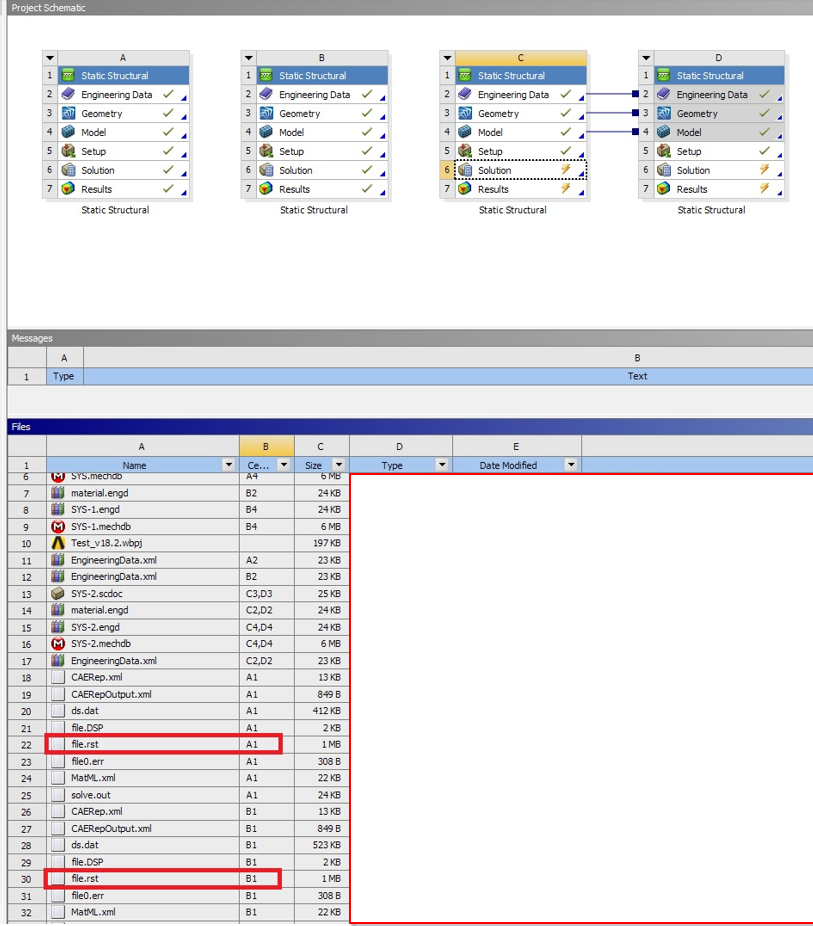Screen dimensions: 813x926
Task: Open system A dropdown arrow menu
Action: point(50,58)
